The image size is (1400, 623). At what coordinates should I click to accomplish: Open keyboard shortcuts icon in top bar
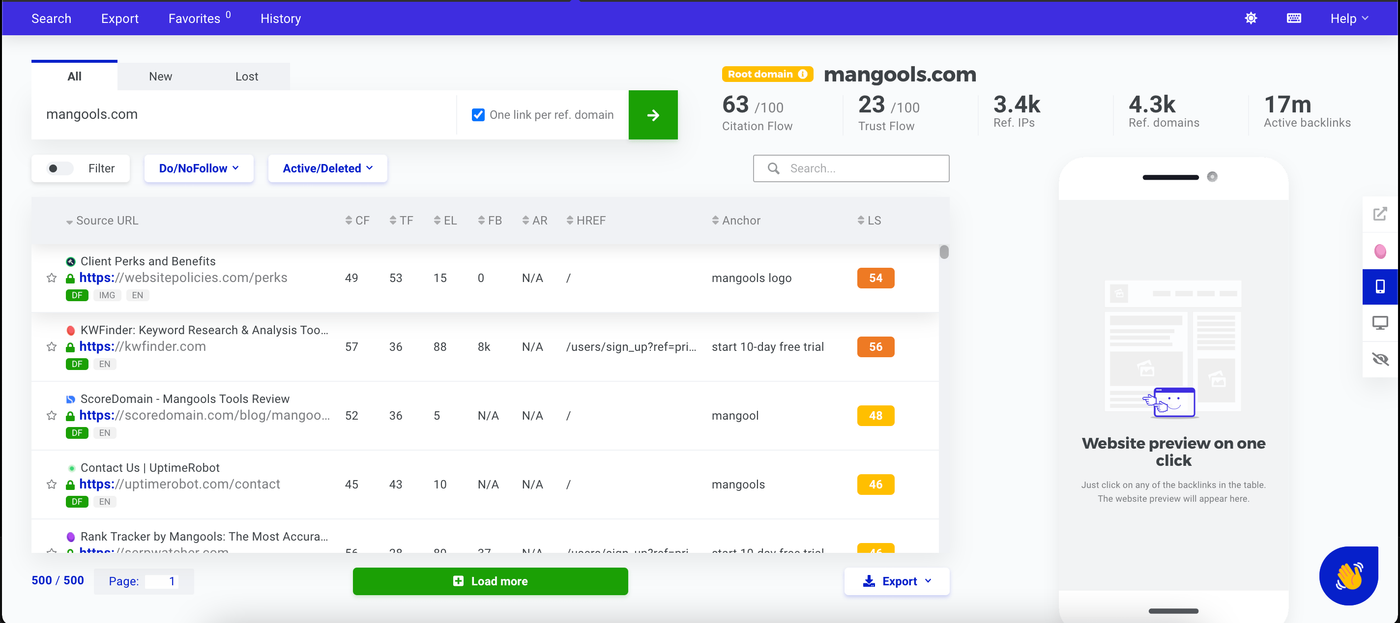[1294, 18]
